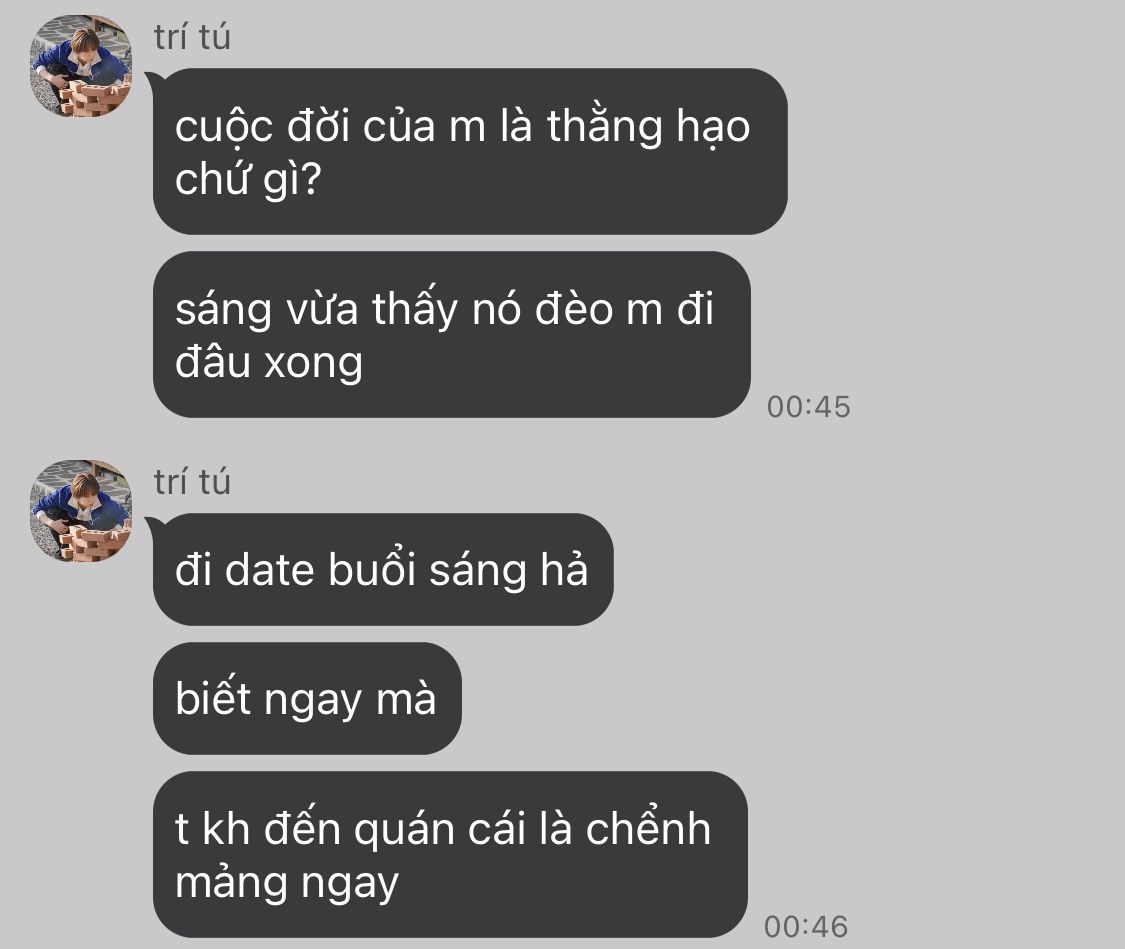Click 'thằng hạo' text in first message
Image resolution: width=1125 pixels, height=949 pixels.
[x=649, y=126]
